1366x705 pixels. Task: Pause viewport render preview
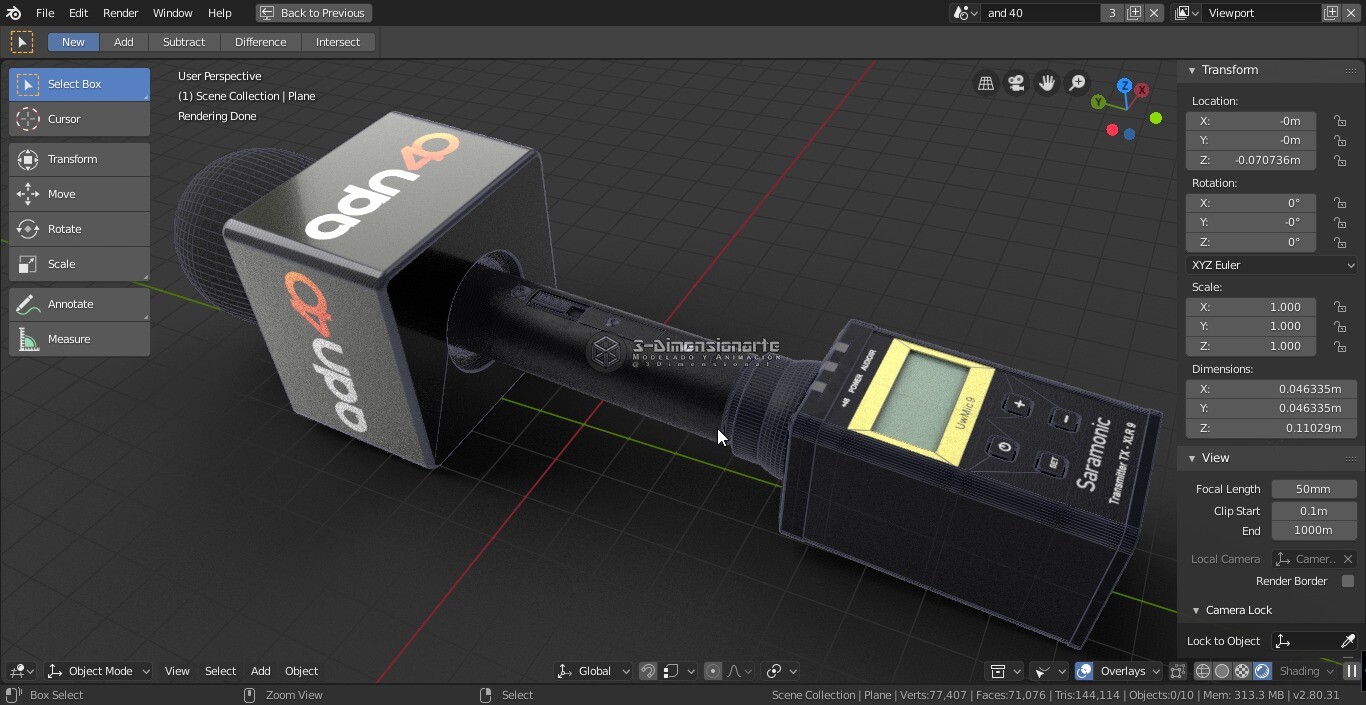(x=1351, y=671)
